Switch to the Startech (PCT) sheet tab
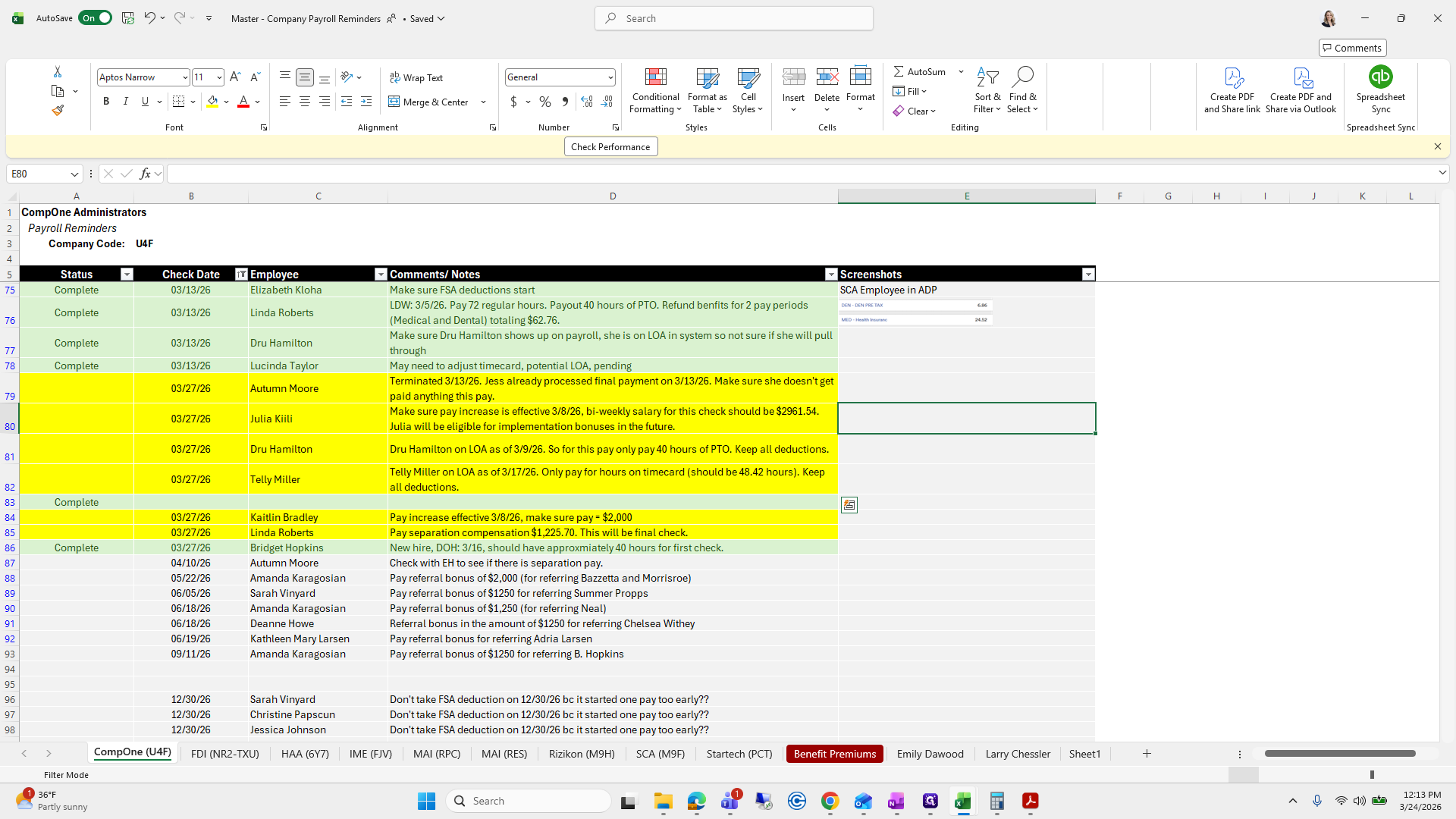The height and width of the screenshot is (819, 1456). [739, 754]
